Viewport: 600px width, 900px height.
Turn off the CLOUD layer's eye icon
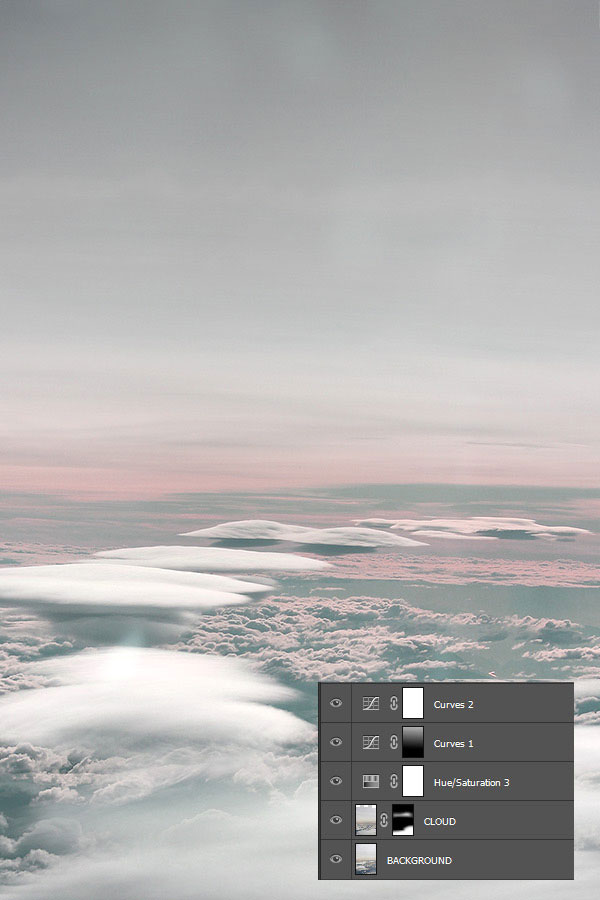[x=336, y=821]
